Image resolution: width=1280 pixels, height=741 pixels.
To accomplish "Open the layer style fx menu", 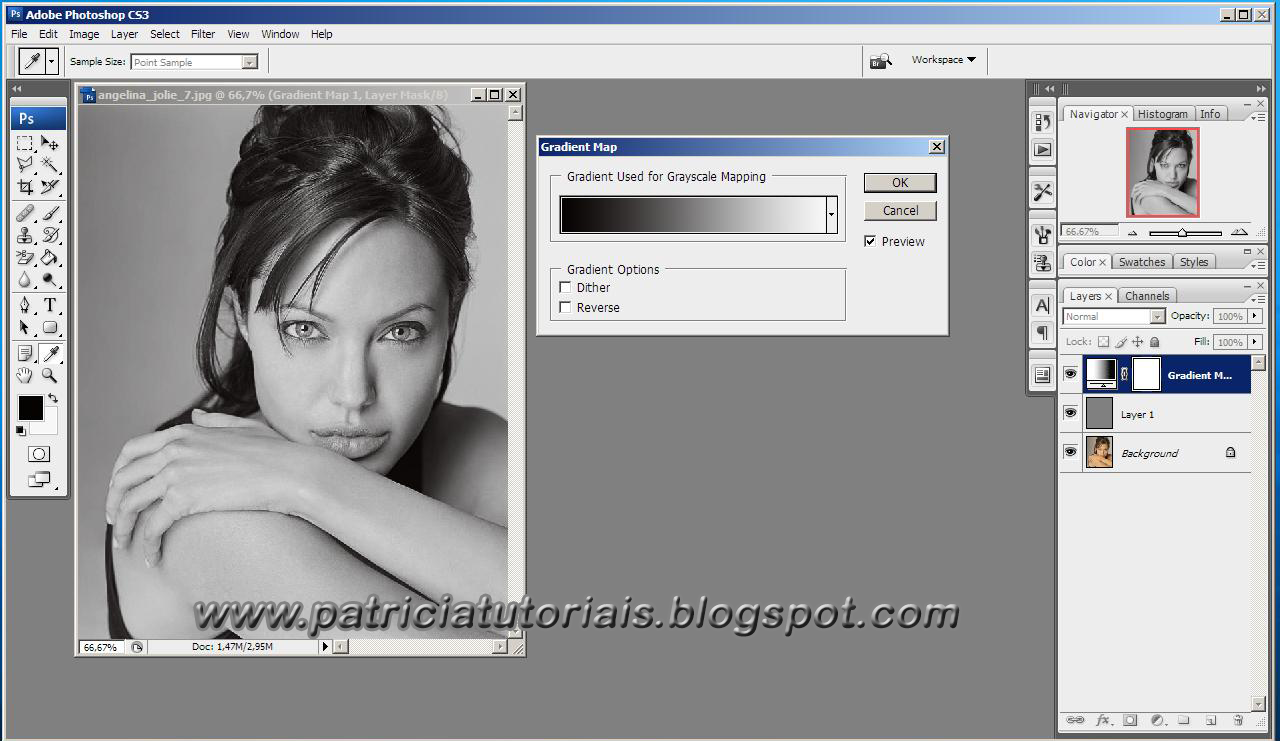I will point(1103,720).
